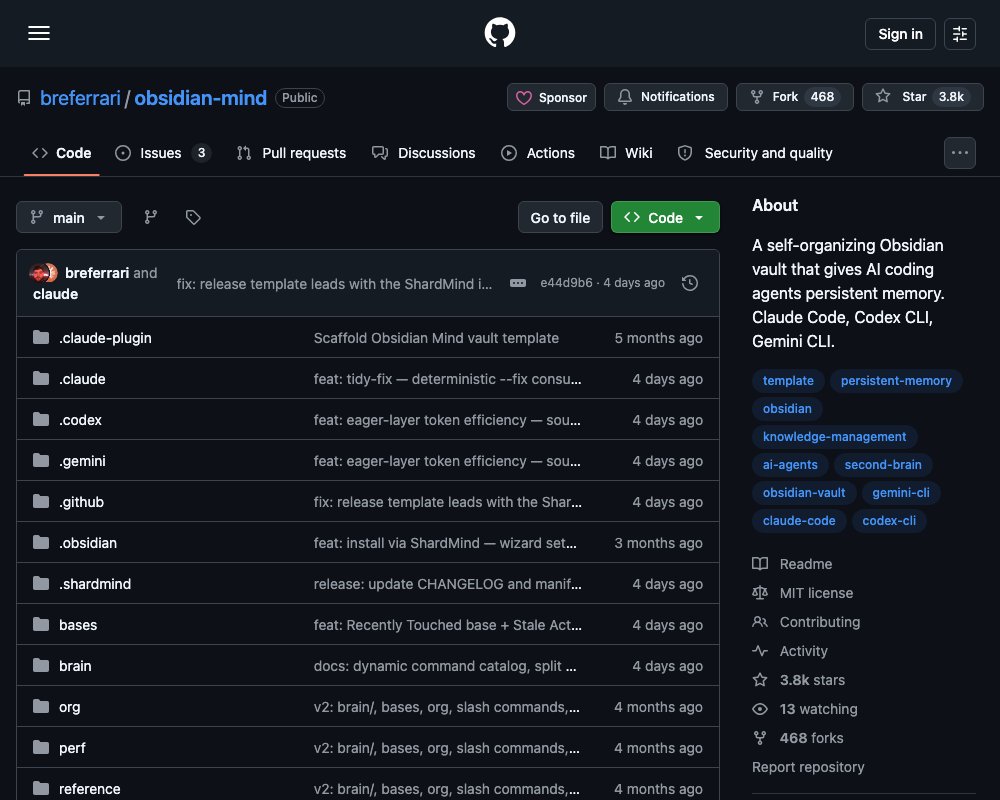Open the .codex folder
Viewport: 1000px width, 800px height.
click(x=80, y=420)
